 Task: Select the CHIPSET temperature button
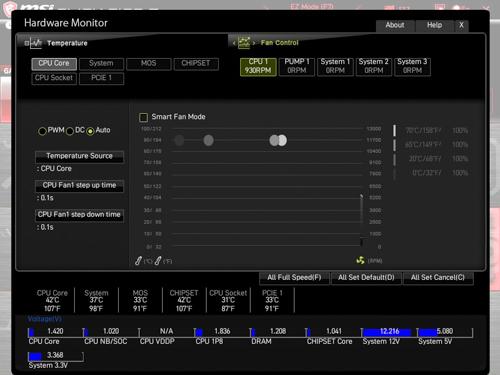pyautogui.click(x=196, y=64)
